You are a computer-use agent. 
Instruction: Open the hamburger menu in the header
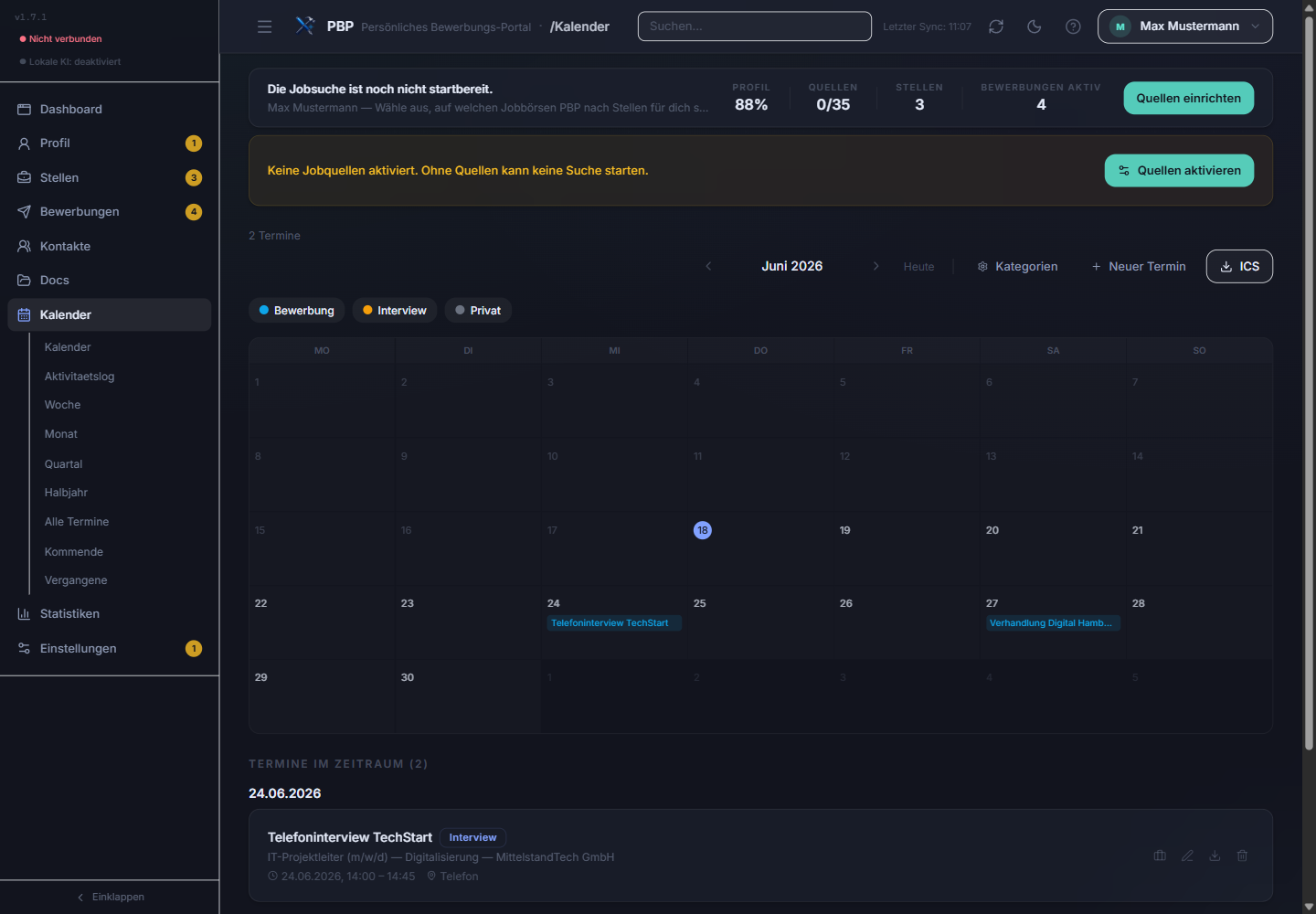[264, 27]
